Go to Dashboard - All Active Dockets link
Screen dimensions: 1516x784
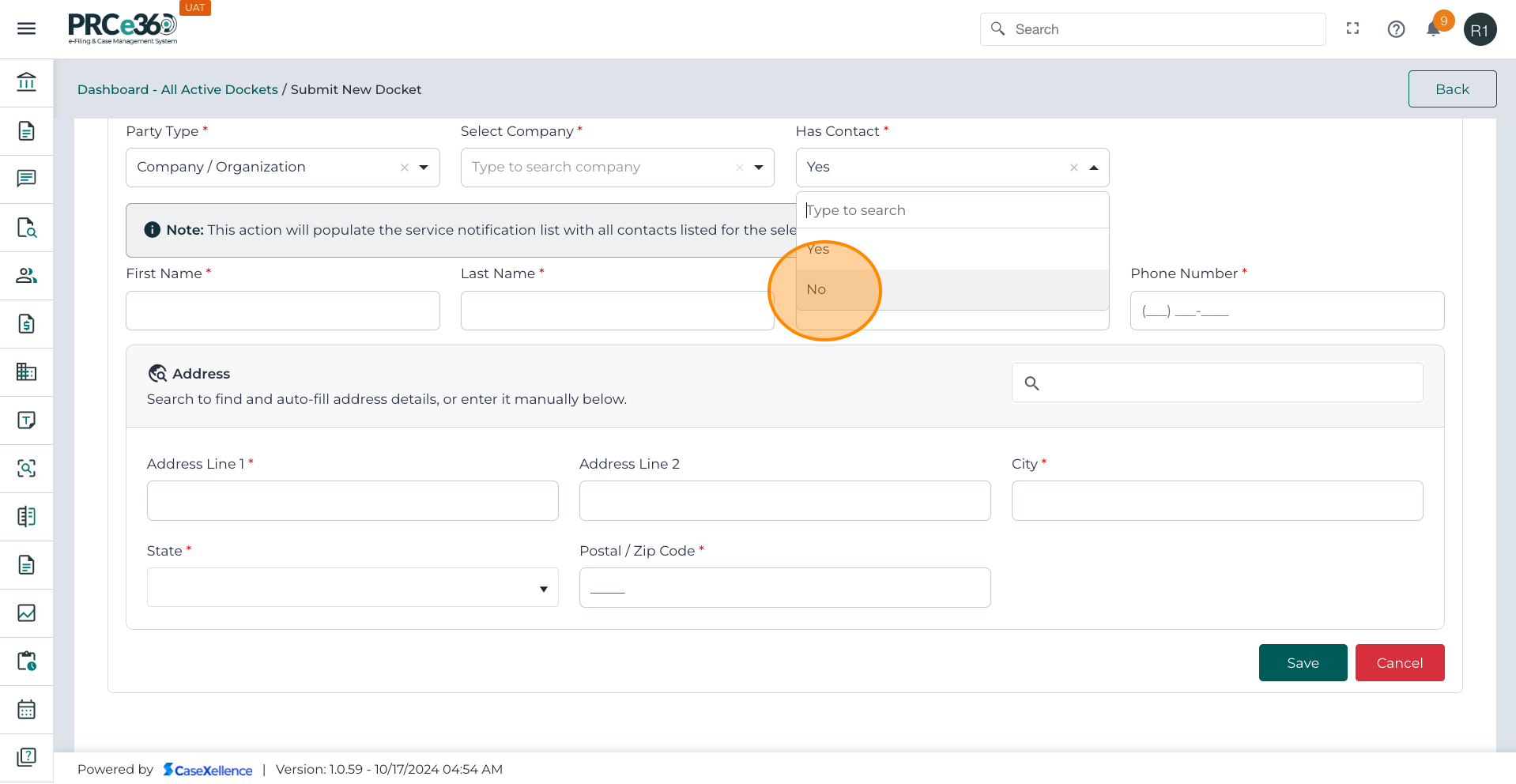click(x=177, y=89)
